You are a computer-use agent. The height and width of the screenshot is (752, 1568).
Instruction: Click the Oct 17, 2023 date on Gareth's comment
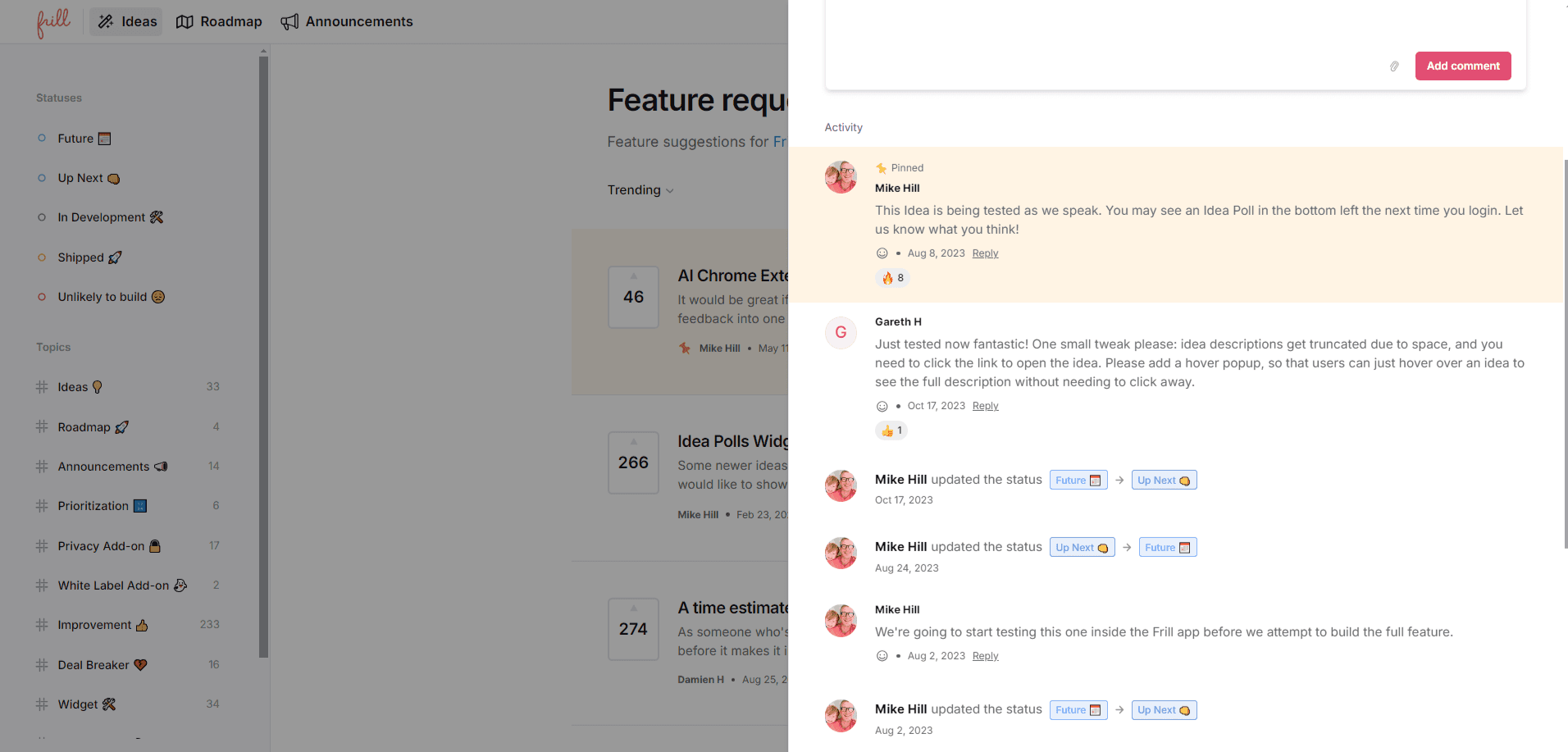point(936,406)
